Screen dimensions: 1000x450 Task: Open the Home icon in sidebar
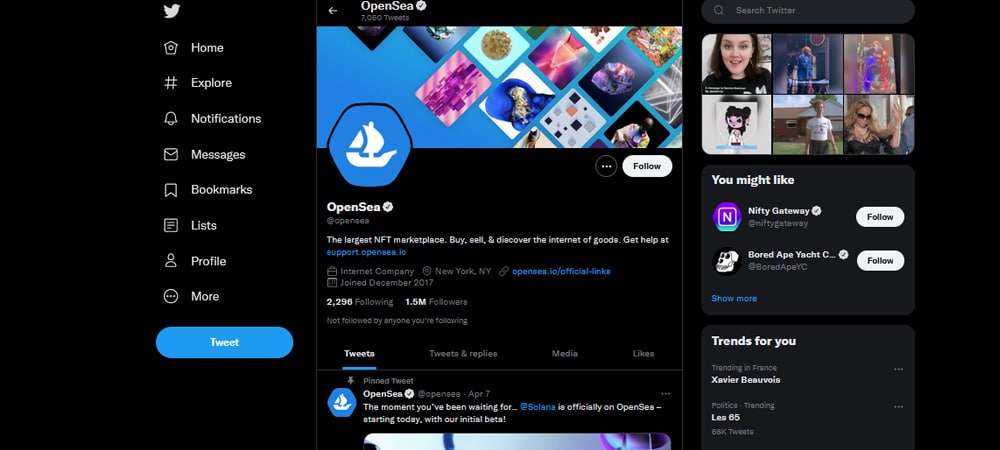tap(171, 48)
